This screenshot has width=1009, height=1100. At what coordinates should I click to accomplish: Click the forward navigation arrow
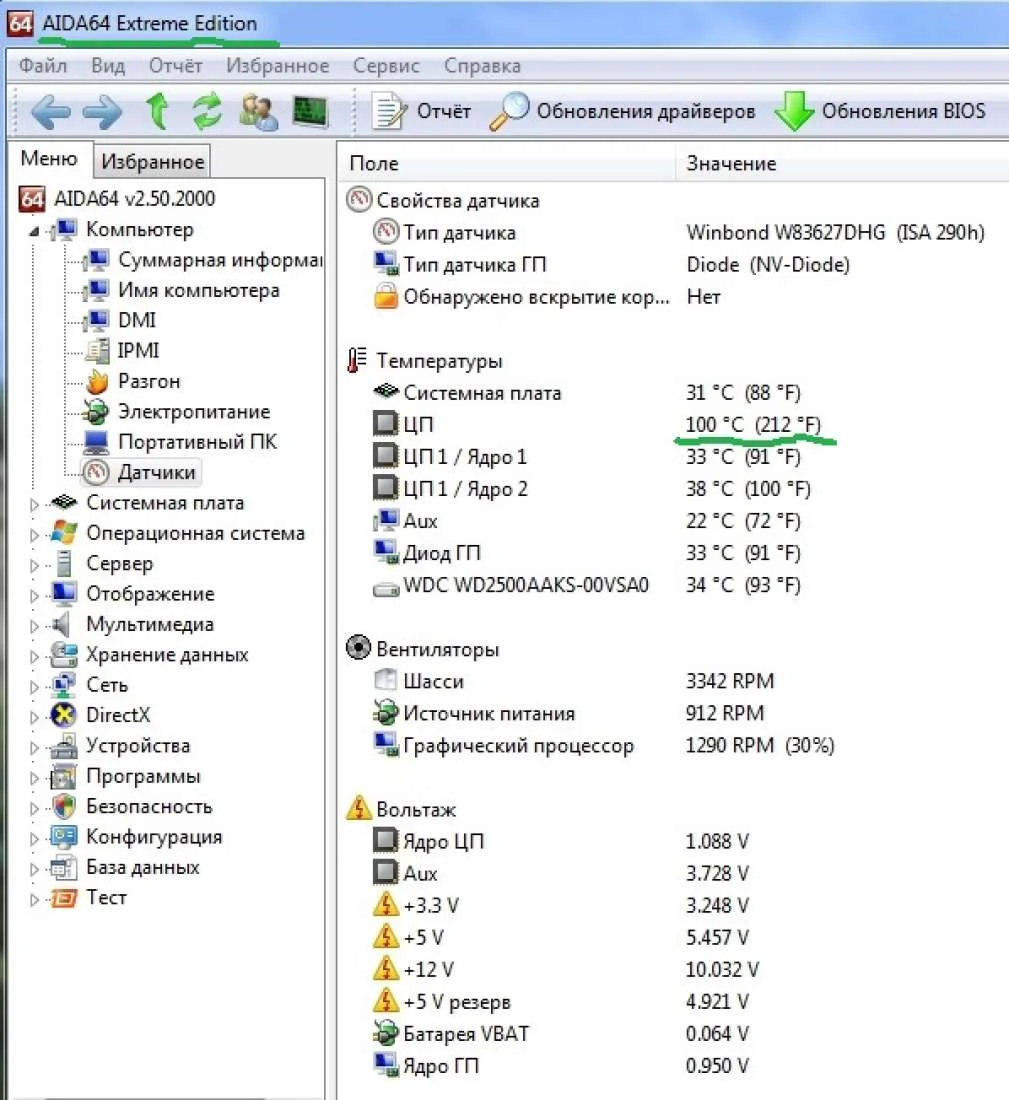click(x=102, y=112)
